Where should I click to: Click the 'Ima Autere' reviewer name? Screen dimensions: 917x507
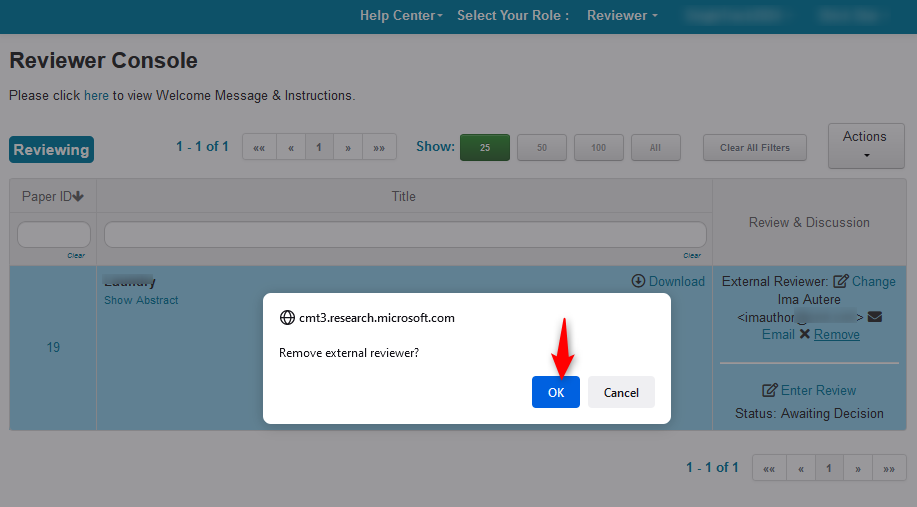point(809,299)
